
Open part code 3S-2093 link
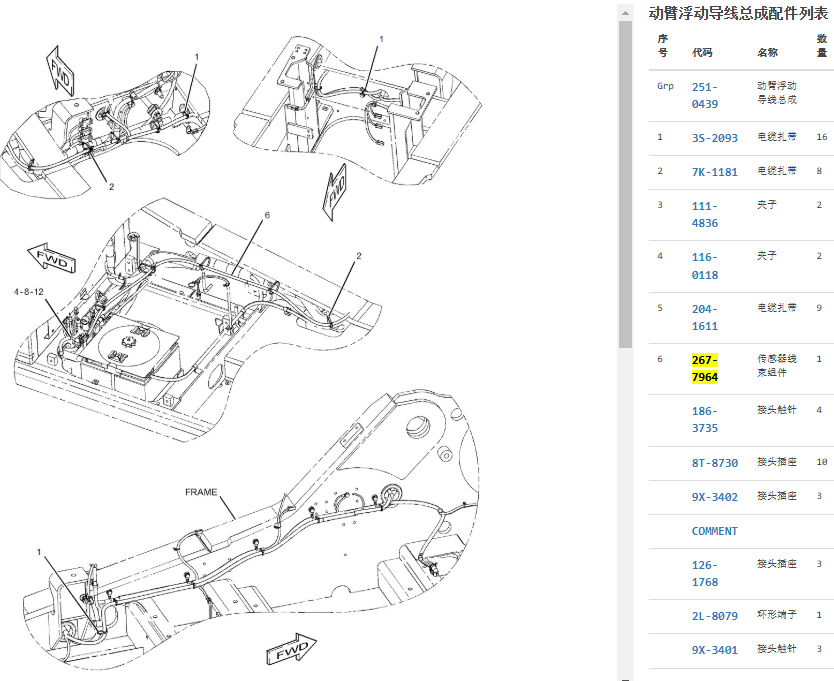tap(715, 138)
